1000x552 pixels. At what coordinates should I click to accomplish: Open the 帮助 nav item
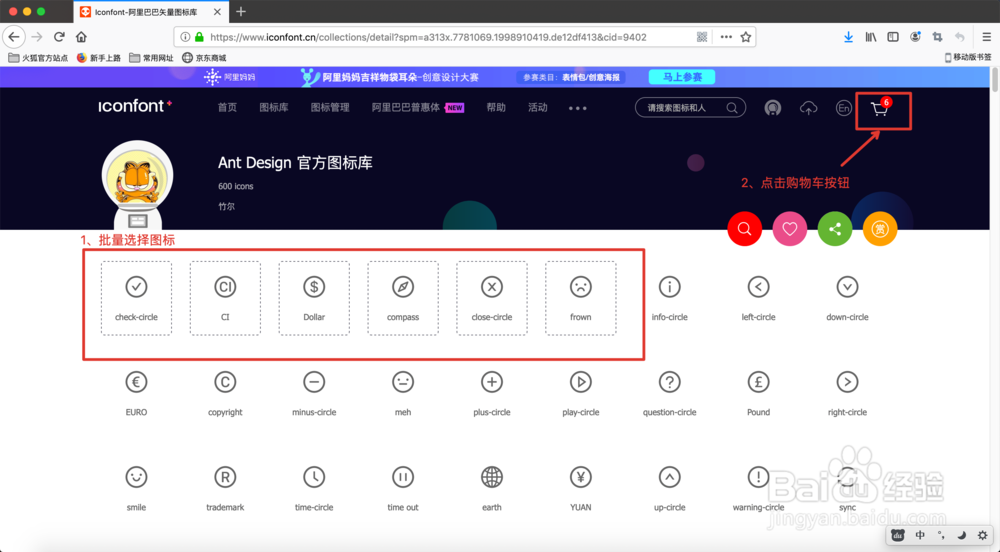496,108
